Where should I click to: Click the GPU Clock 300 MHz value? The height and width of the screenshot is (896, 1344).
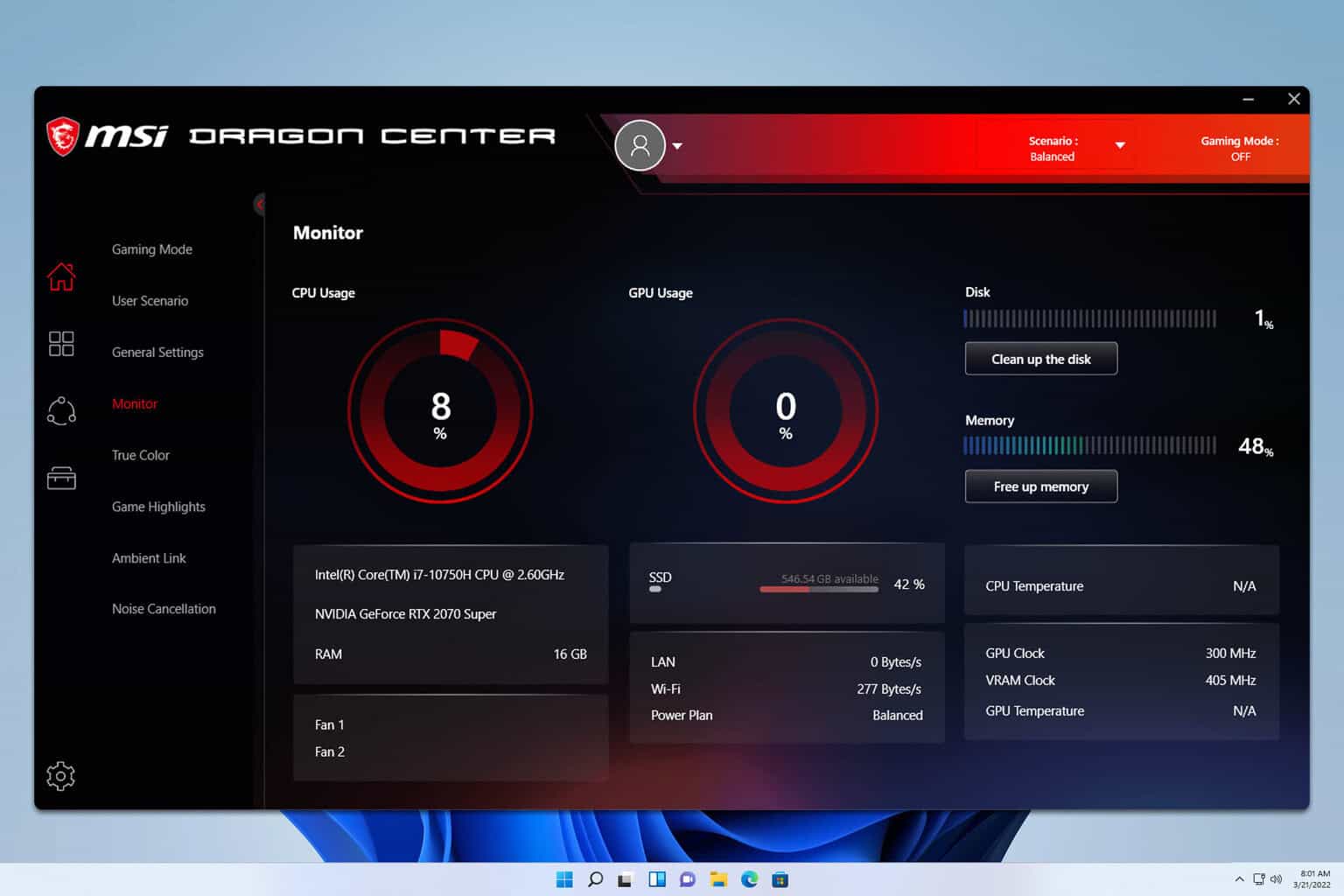(1230, 654)
